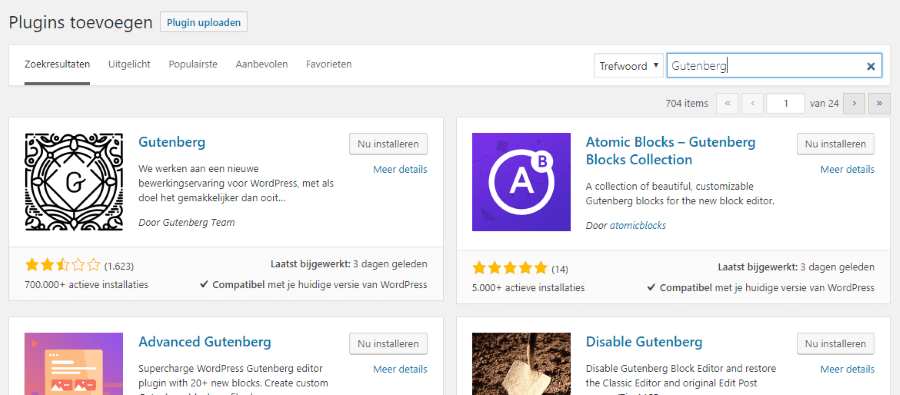Click the Plugin uploaden button

204,22
